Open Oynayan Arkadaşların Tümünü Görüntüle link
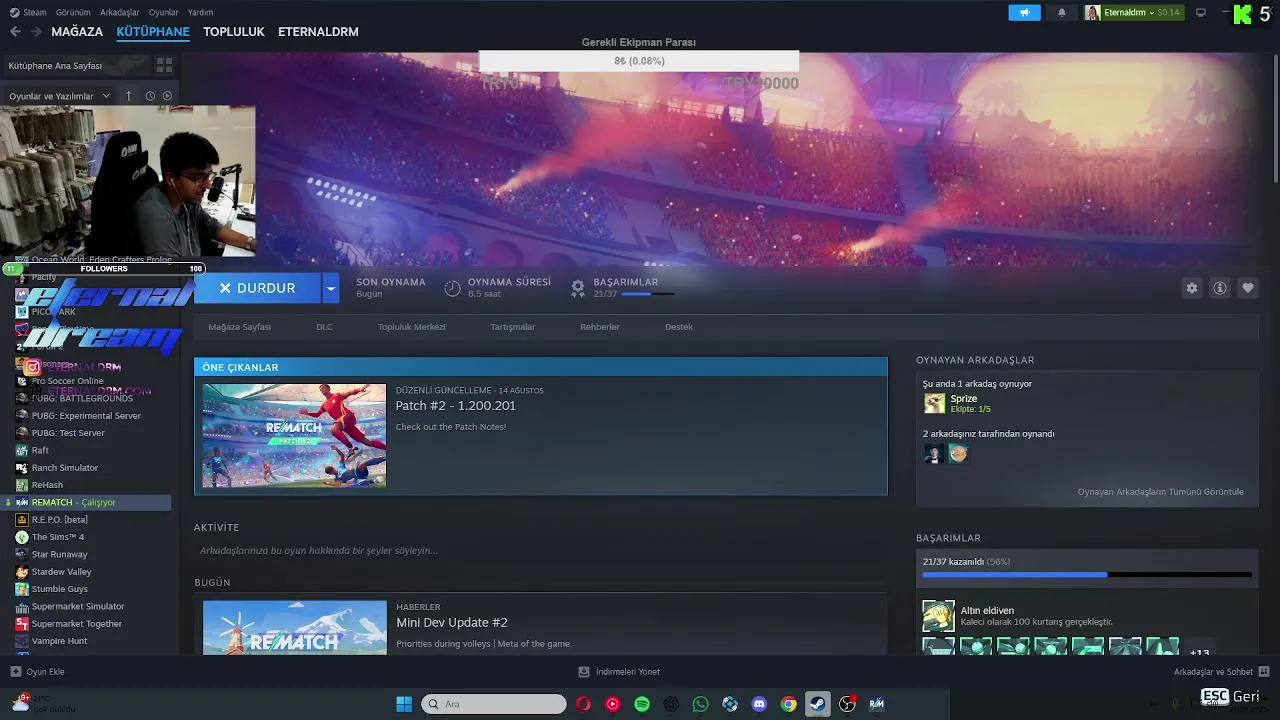Screen dimensions: 1280x720 [x=1160, y=492]
